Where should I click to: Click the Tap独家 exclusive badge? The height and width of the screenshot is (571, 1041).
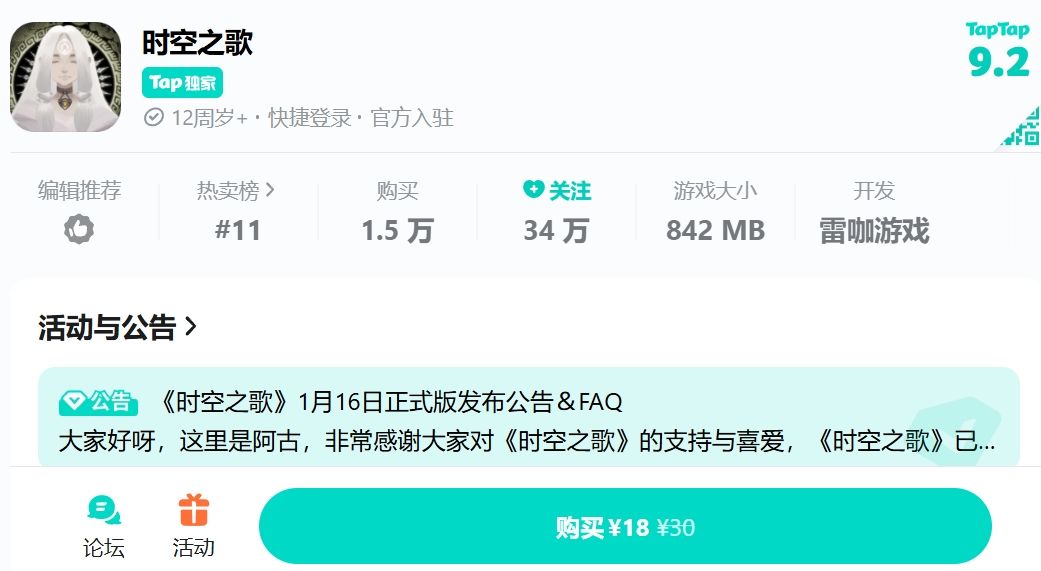pyautogui.click(x=183, y=82)
